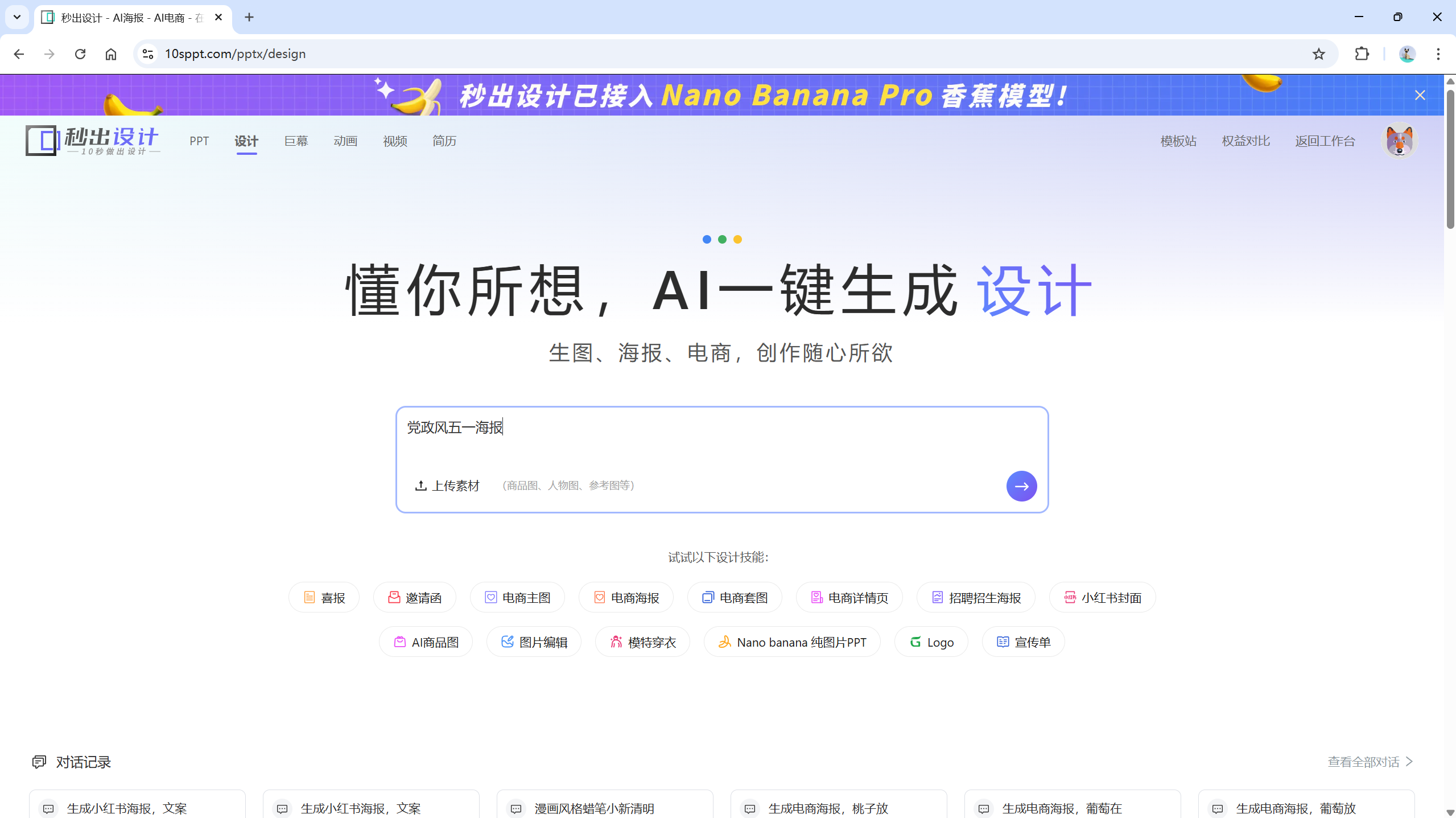Image resolution: width=1456 pixels, height=818 pixels.
Task: Bookmark this page with star icon
Action: tap(1319, 54)
